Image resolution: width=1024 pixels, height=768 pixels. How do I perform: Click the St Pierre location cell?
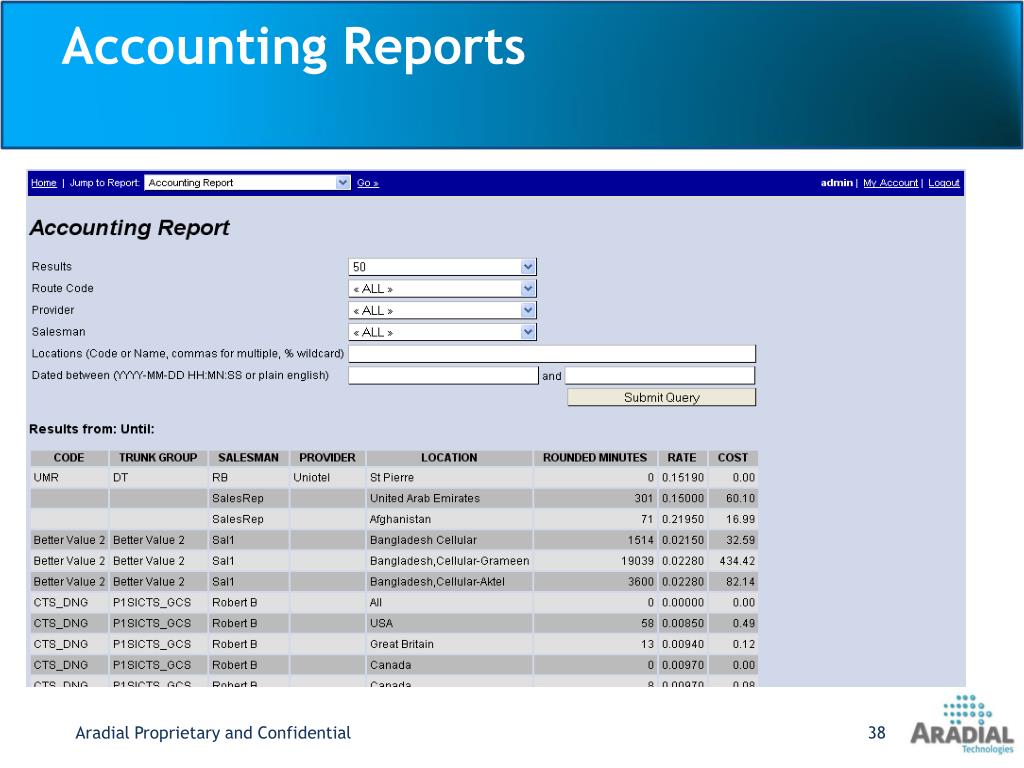click(x=449, y=477)
